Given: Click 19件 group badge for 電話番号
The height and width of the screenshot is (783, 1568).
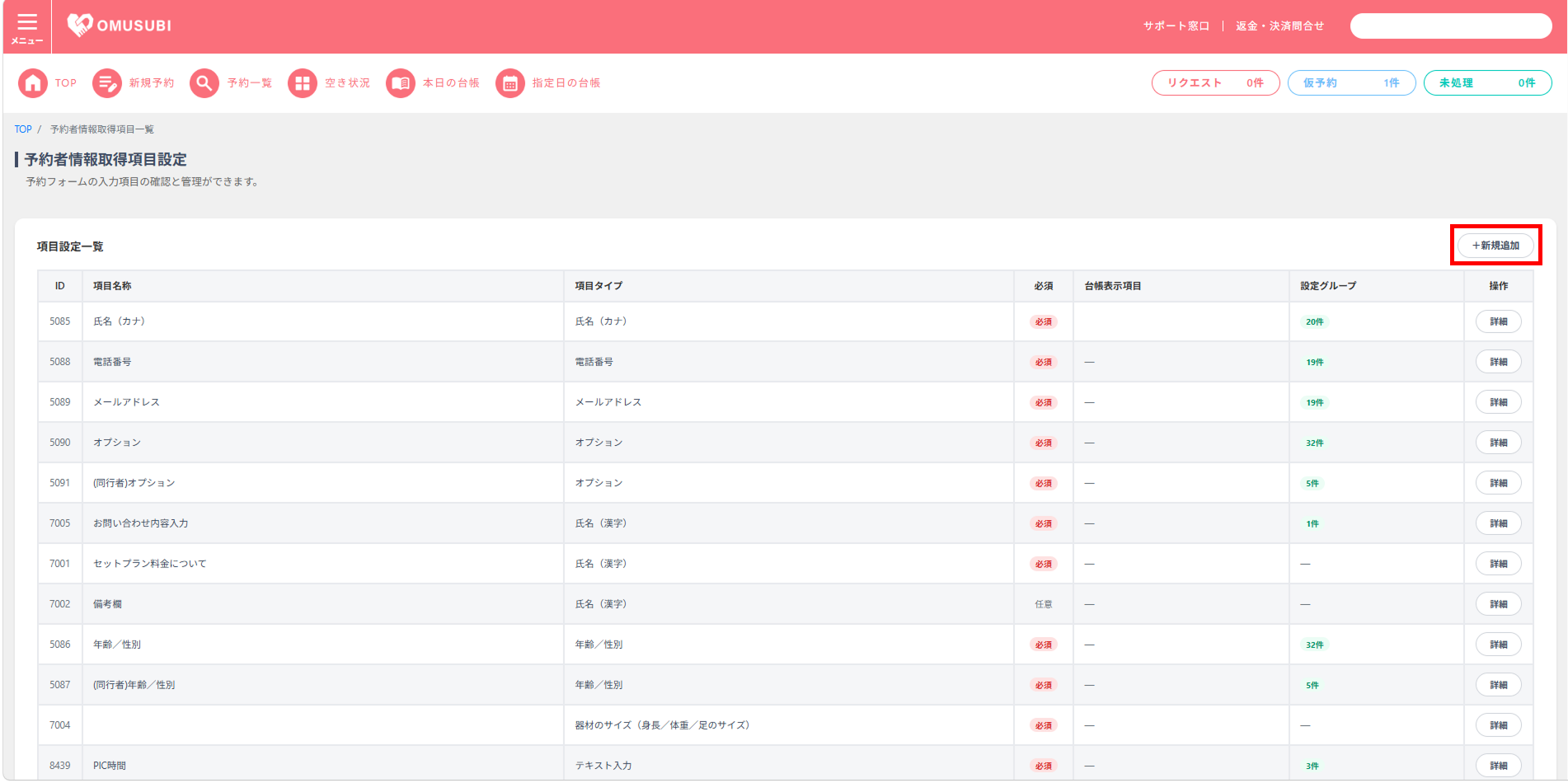Looking at the screenshot, I should click(1314, 363).
